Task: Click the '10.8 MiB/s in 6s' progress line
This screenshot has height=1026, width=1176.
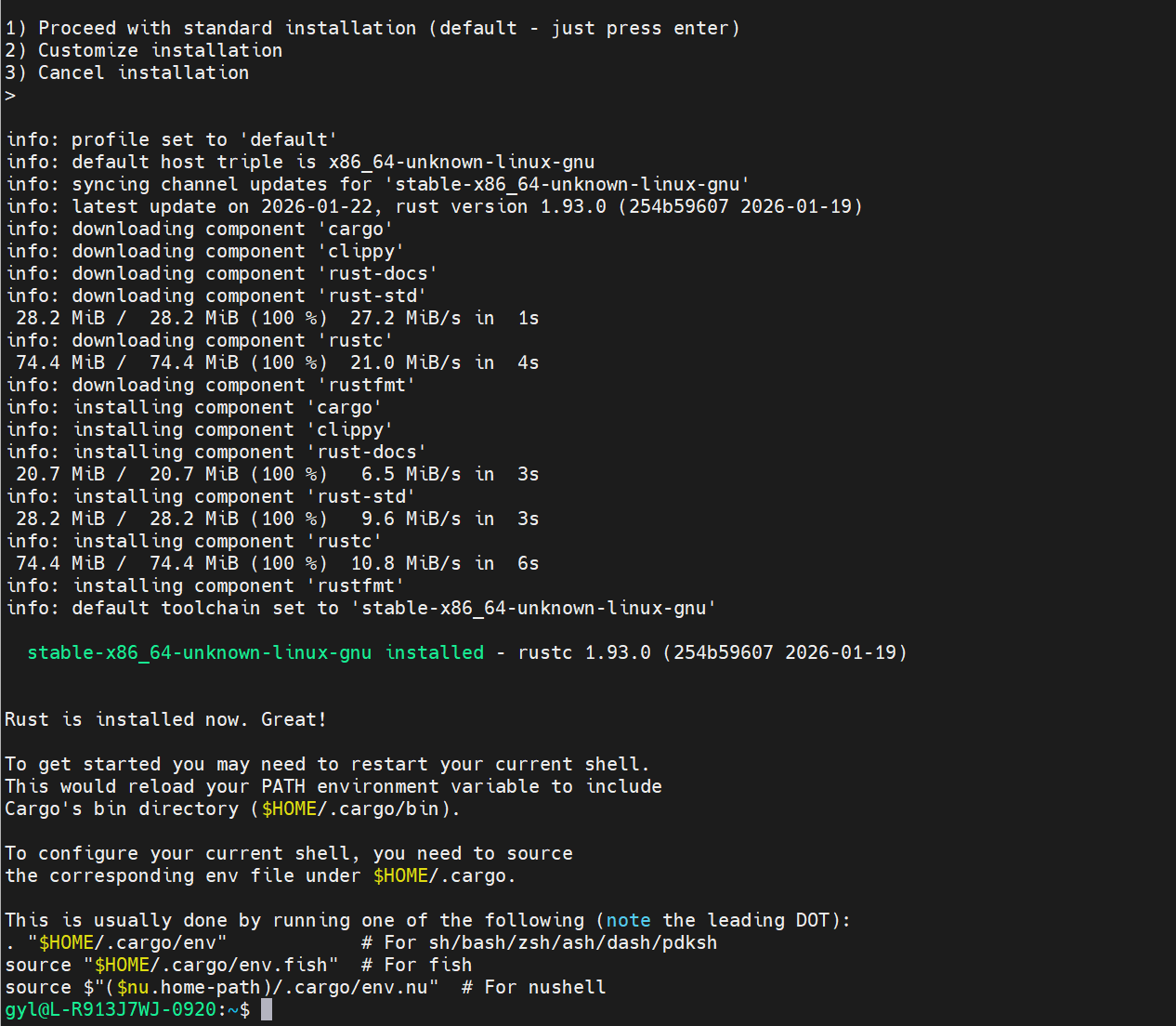Action: tap(277, 563)
